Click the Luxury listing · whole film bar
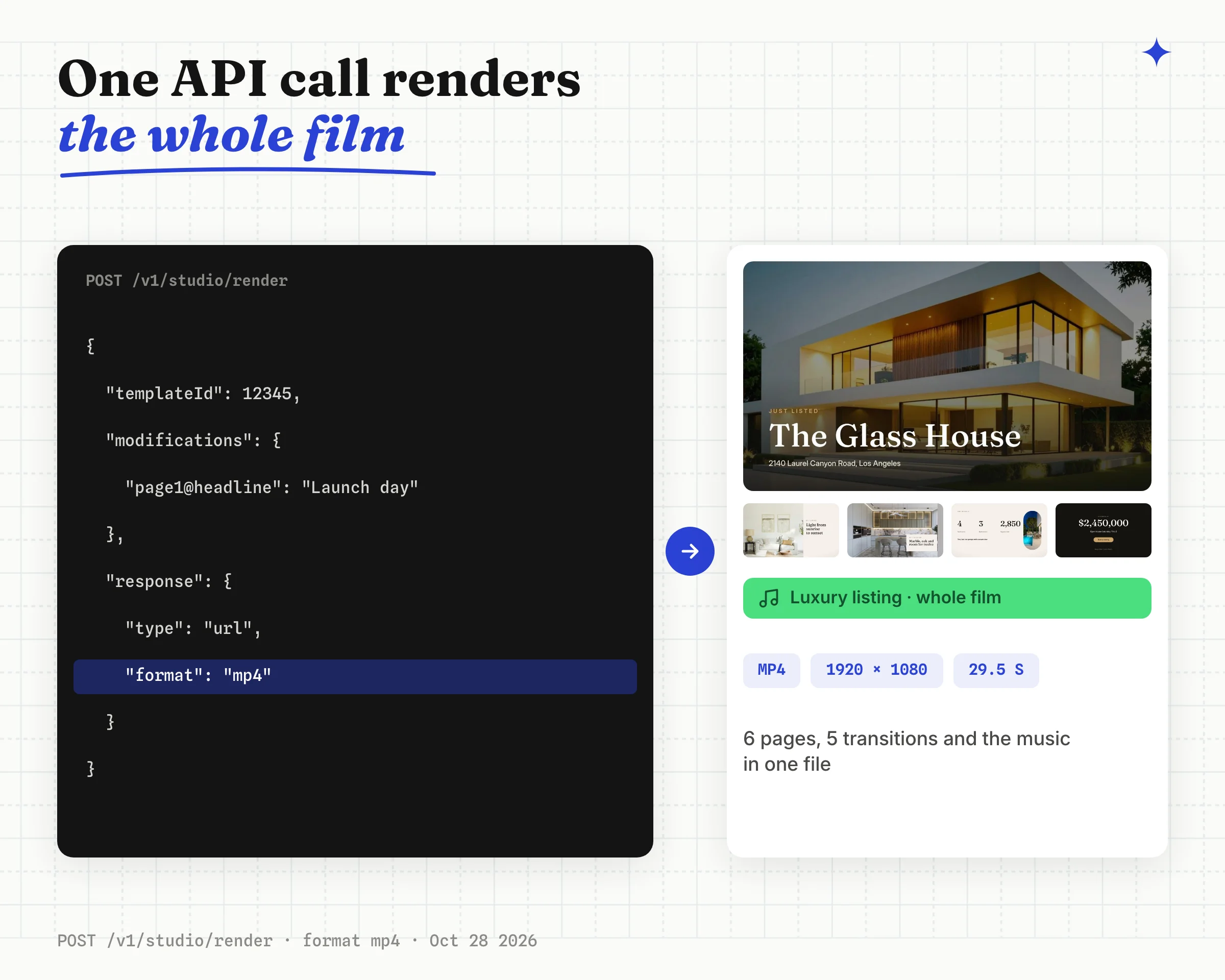This screenshot has width=1225, height=980. click(947, 598)
